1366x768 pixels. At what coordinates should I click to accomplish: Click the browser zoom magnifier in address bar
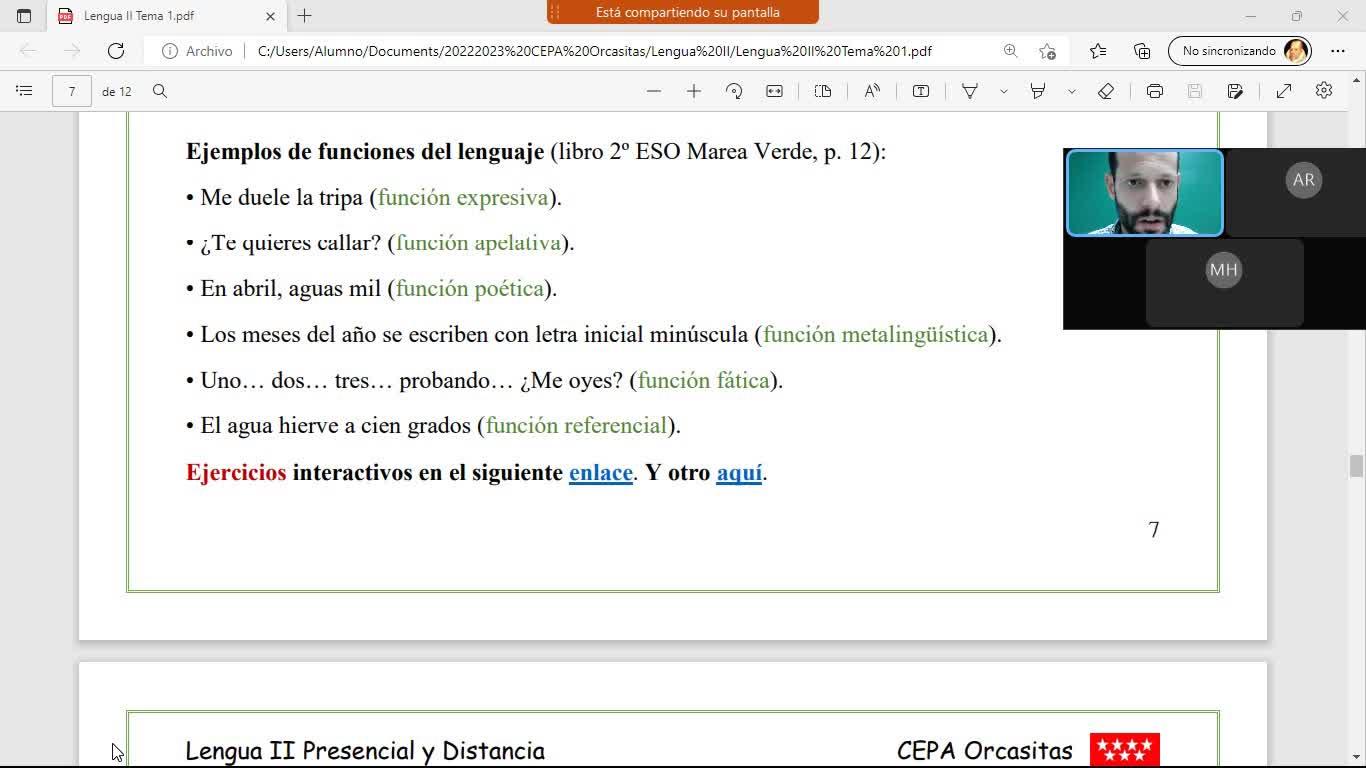(x=1010, y=51)
